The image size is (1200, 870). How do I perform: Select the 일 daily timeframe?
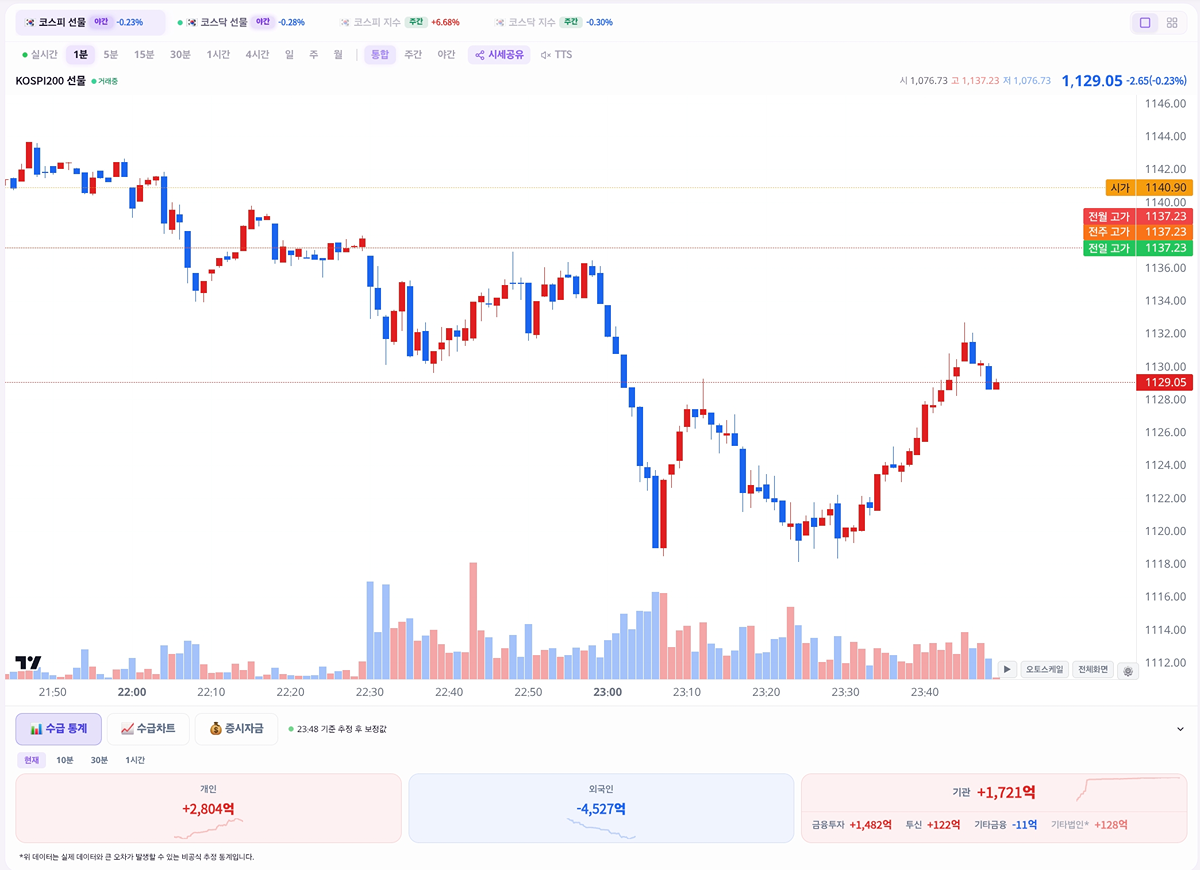tap(289, 55)
